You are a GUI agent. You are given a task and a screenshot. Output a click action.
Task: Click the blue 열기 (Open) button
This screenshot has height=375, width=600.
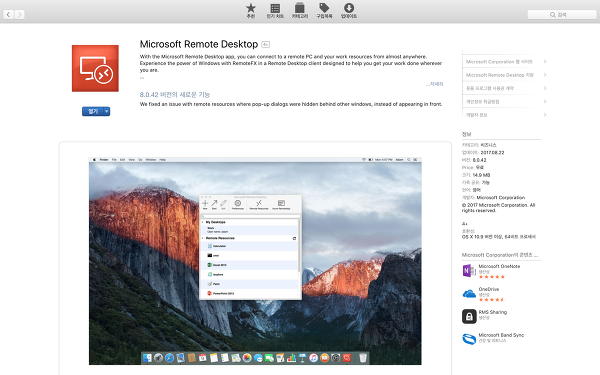click(x=93, y=111)
